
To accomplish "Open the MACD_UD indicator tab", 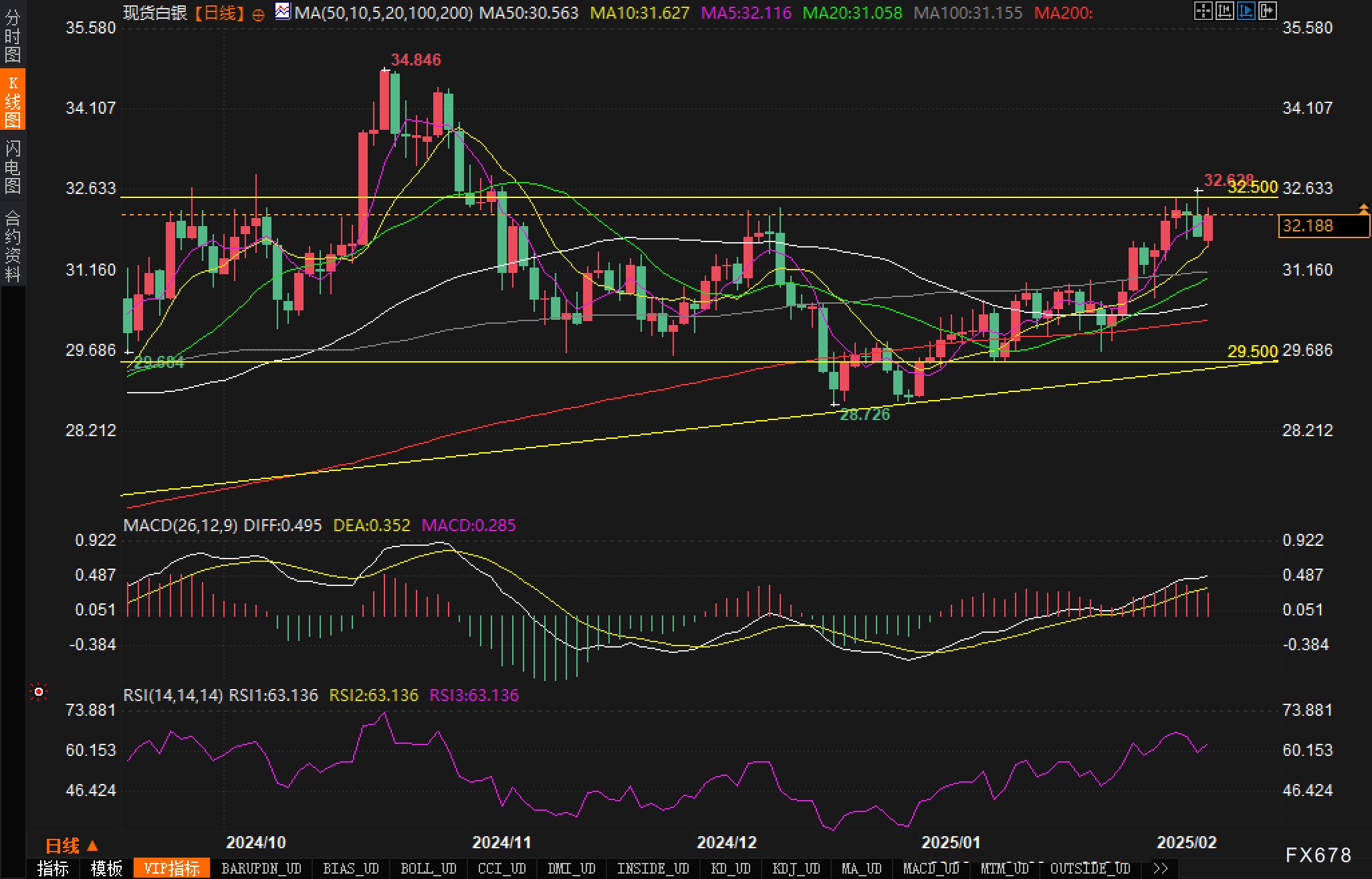I will tap(933, 868).
